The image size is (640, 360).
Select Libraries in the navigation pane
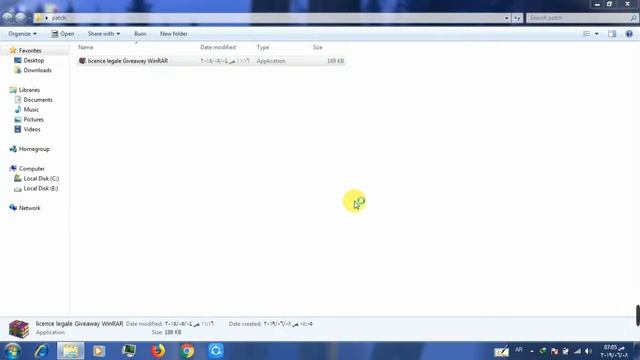click(29, 90)
